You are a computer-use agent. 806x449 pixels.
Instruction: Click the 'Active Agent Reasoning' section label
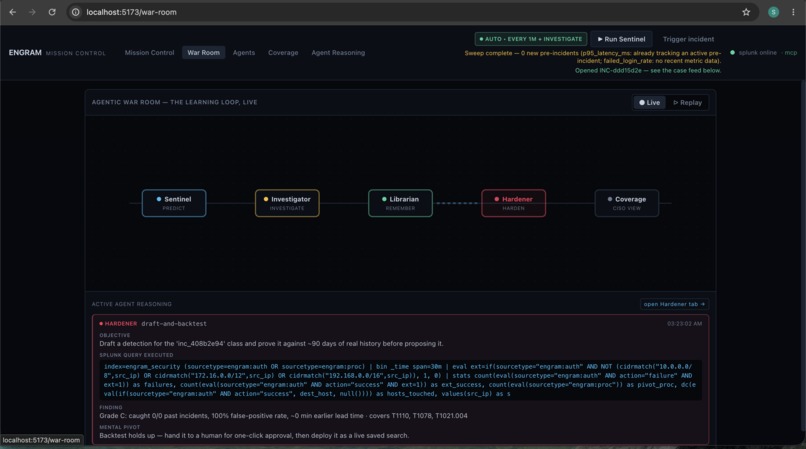[132, 304]
